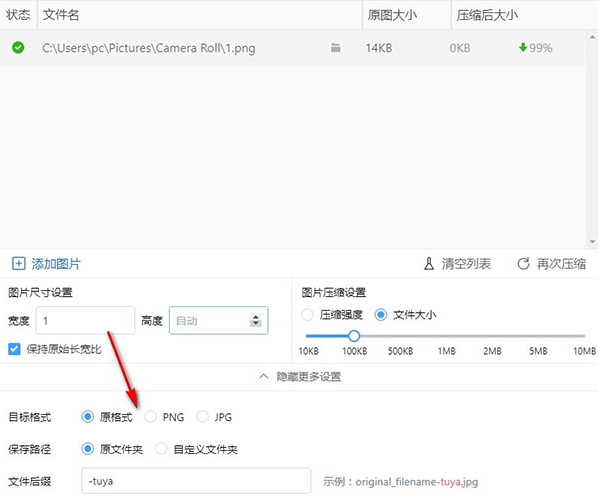598x499 pixels.
Task: Click the add image plus icon
Action: tap(19, 264)
